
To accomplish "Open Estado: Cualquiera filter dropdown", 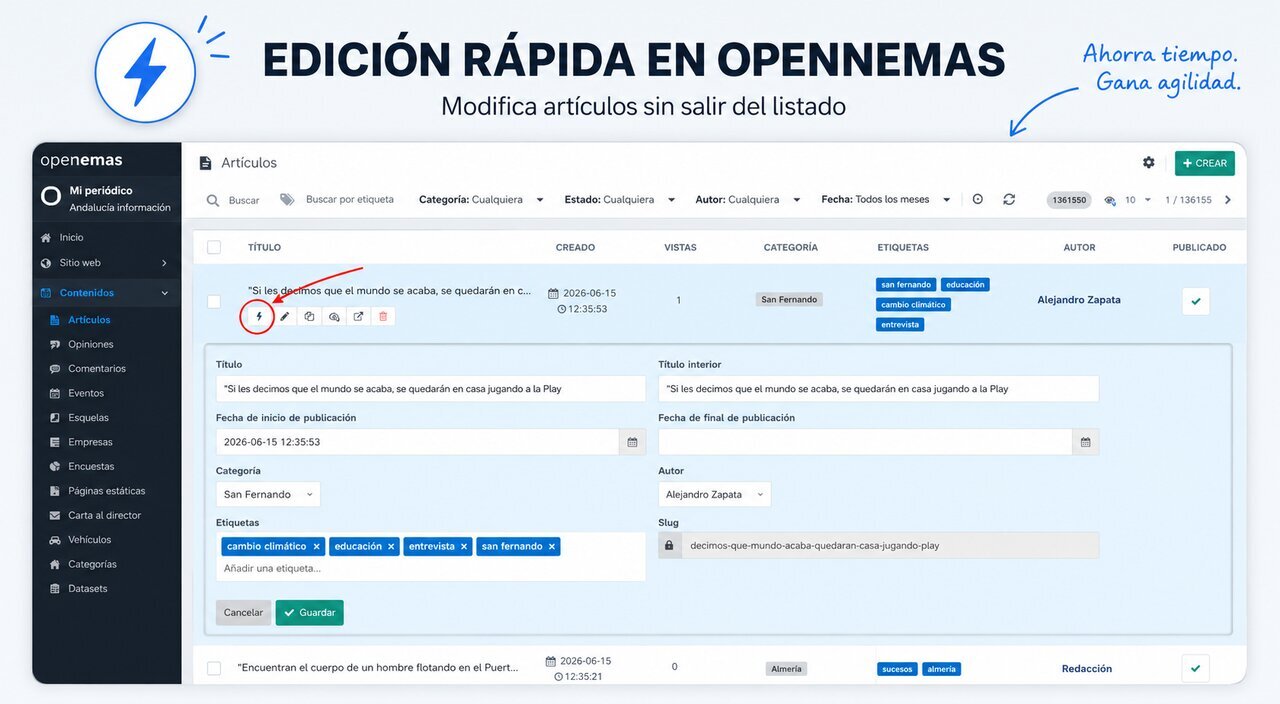I will pos(620,200).
